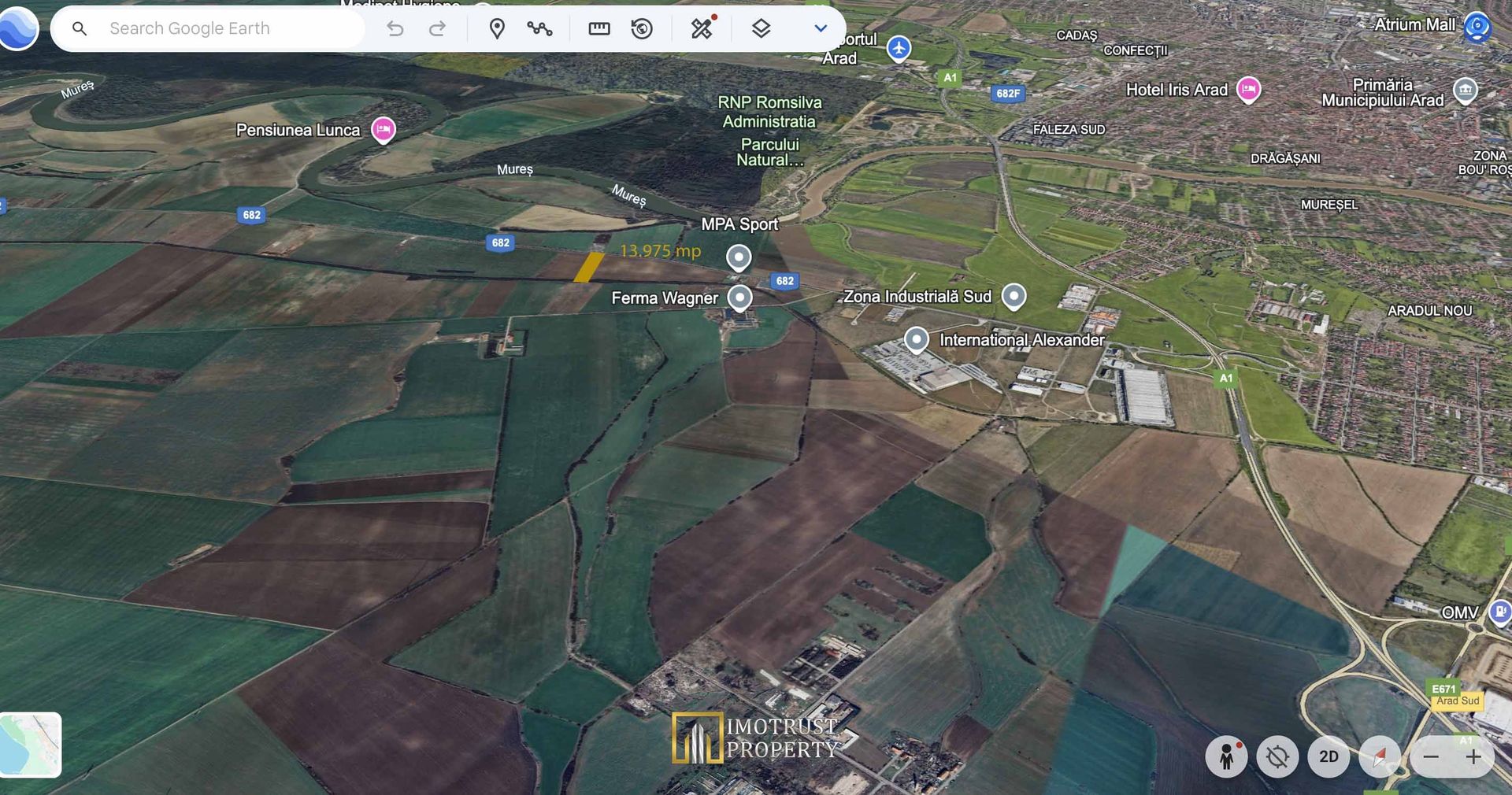Expand the toolbar with the chevron arrow
1512x795 pixels.
[x=820, y=29]
